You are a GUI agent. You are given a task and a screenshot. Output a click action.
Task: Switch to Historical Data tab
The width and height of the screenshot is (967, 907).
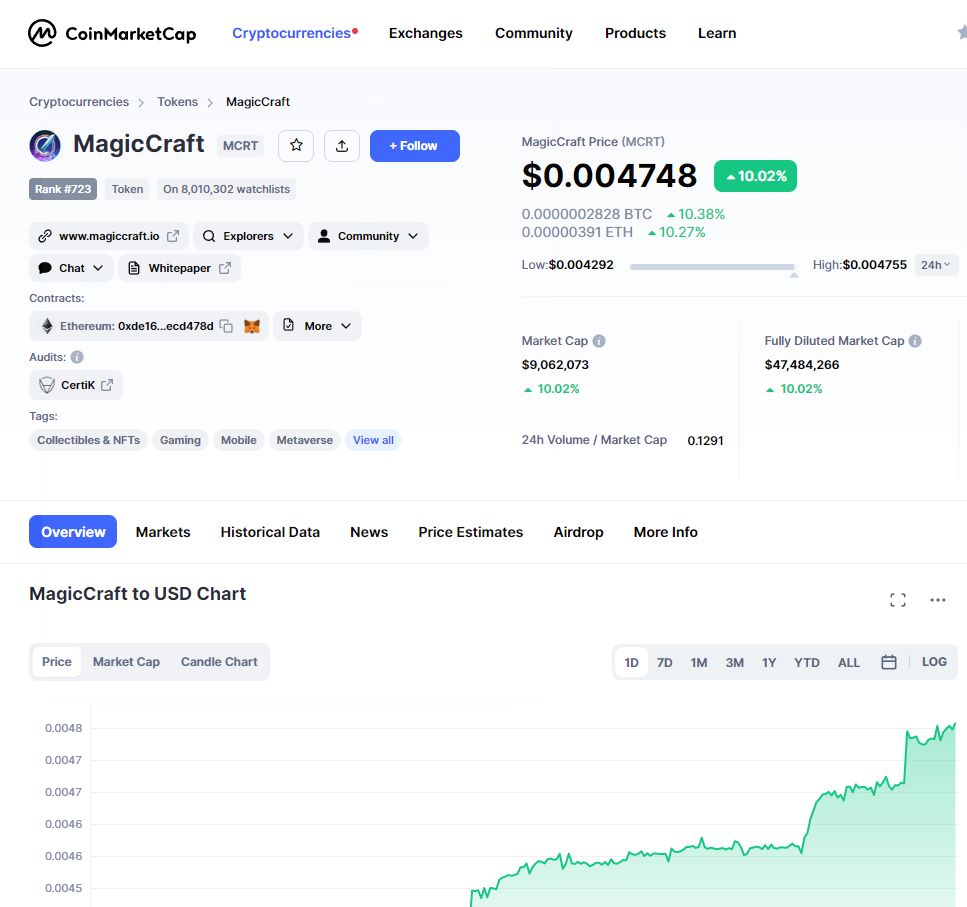[270, 532]
